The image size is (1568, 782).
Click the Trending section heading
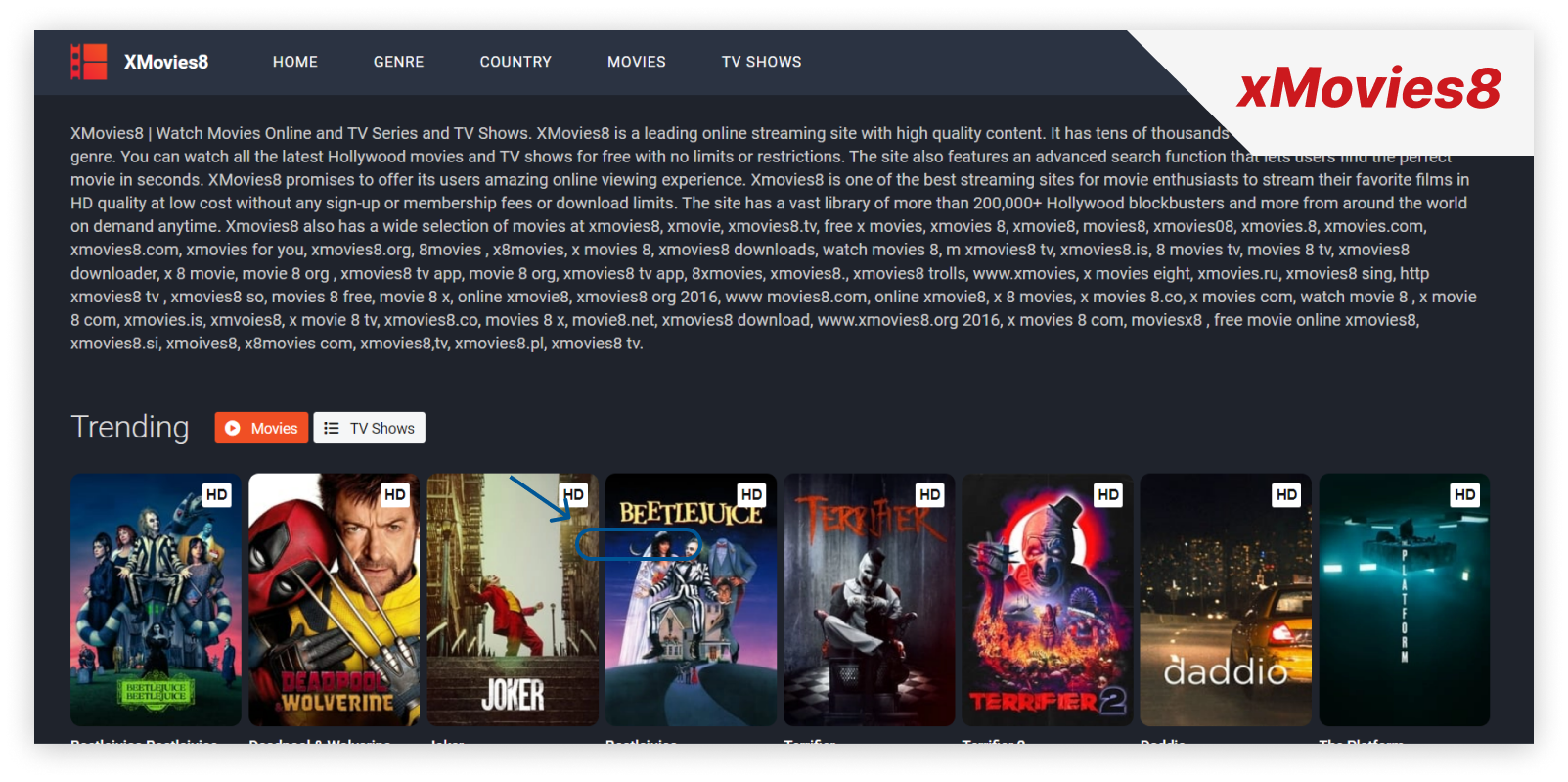pos(130,428)
